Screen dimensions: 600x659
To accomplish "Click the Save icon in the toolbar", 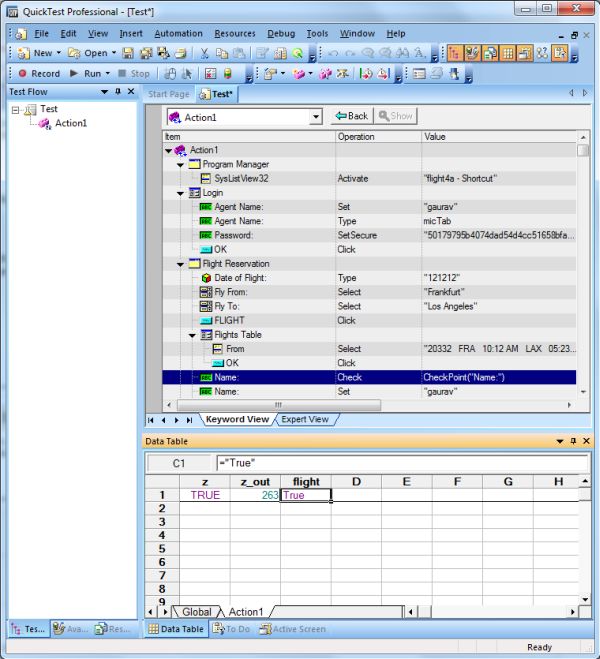I will point(128,53).
